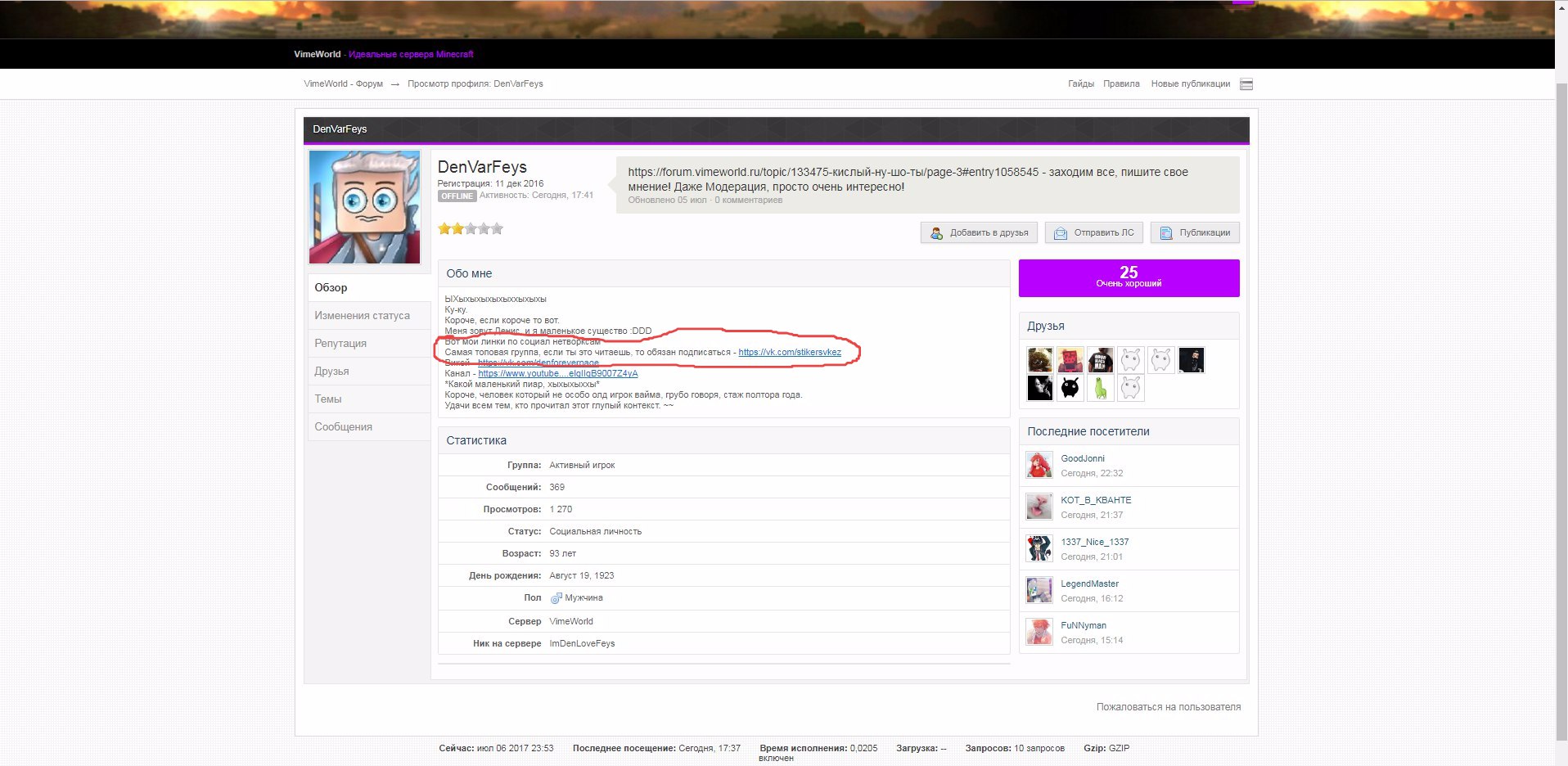
Task: Click Активный игрок group value
Action: coord(582,465)
